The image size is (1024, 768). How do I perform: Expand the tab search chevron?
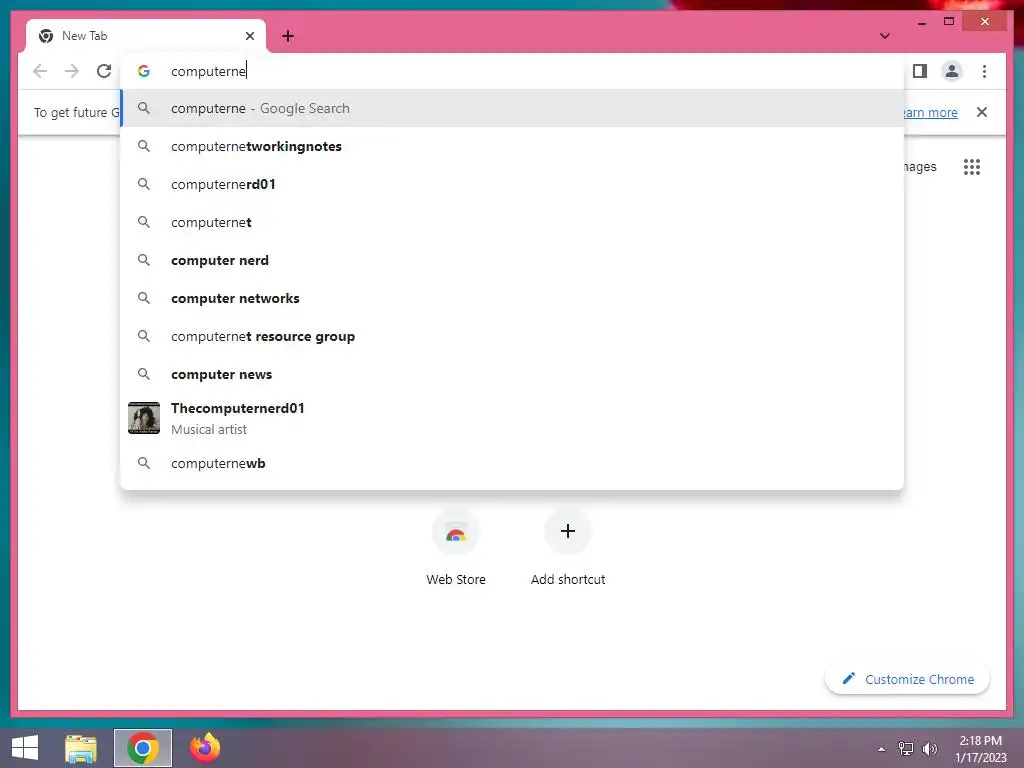(884, 36)
